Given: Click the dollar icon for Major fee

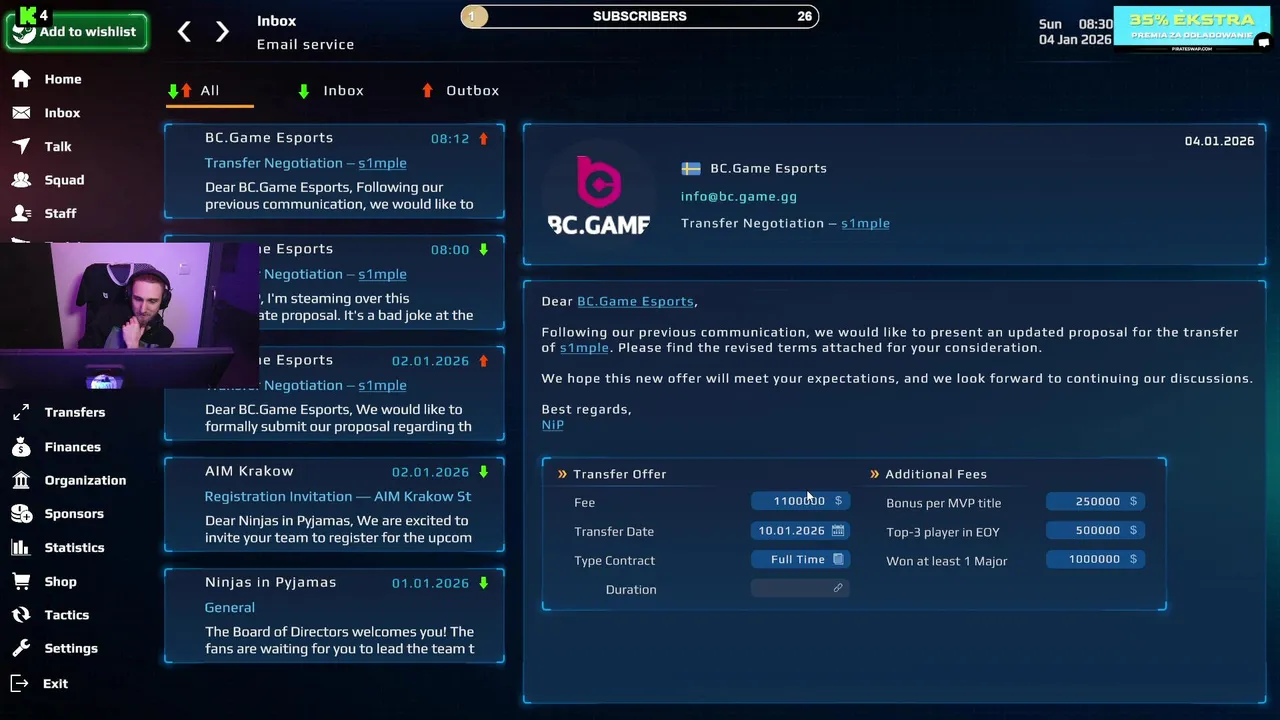Looking at the screenshot, I should [x=1133, y=559].
